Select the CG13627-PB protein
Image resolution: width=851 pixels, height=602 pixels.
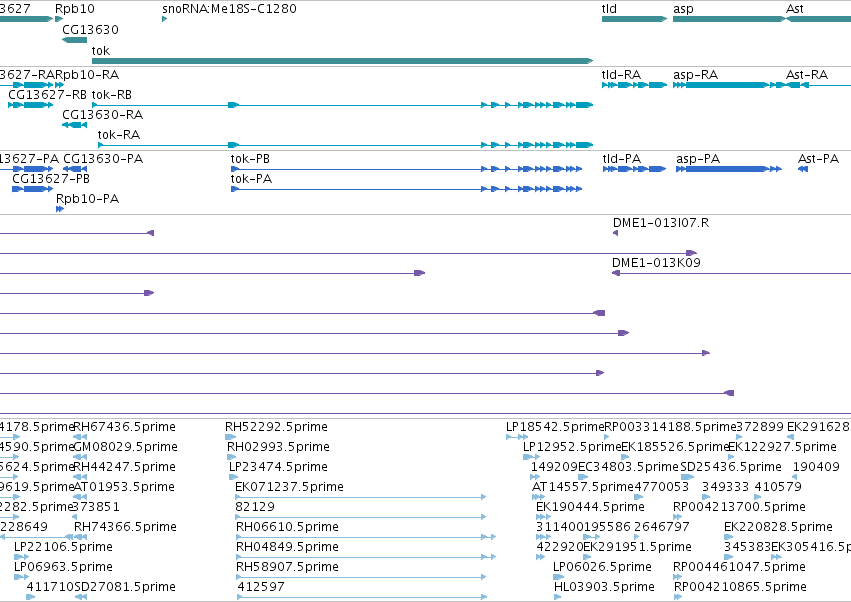click(x=33, y=189)
